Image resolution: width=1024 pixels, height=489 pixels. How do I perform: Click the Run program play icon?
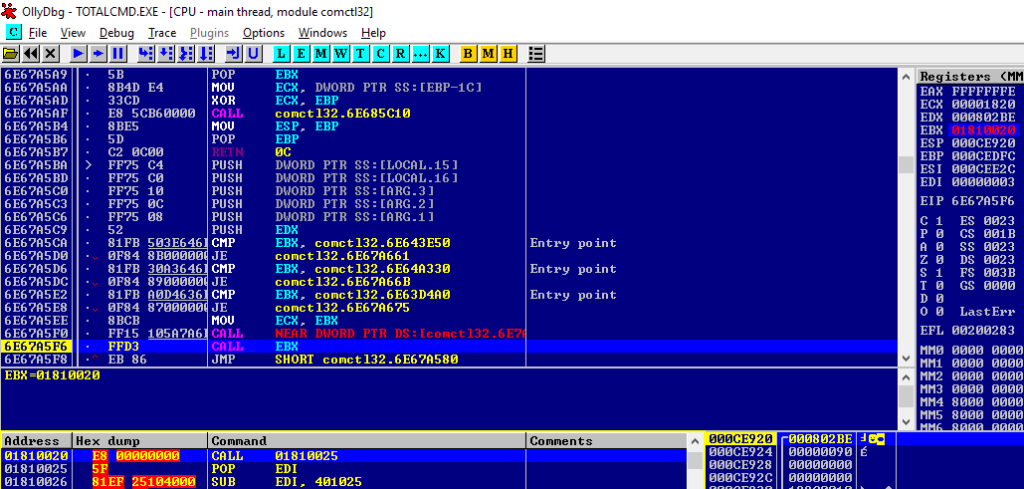(78, 53)
